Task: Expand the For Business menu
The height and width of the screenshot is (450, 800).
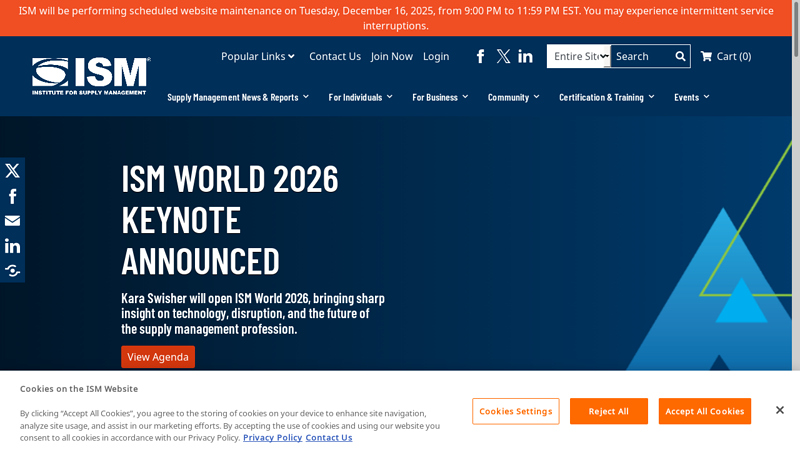Action: click(x=440, y=97)
